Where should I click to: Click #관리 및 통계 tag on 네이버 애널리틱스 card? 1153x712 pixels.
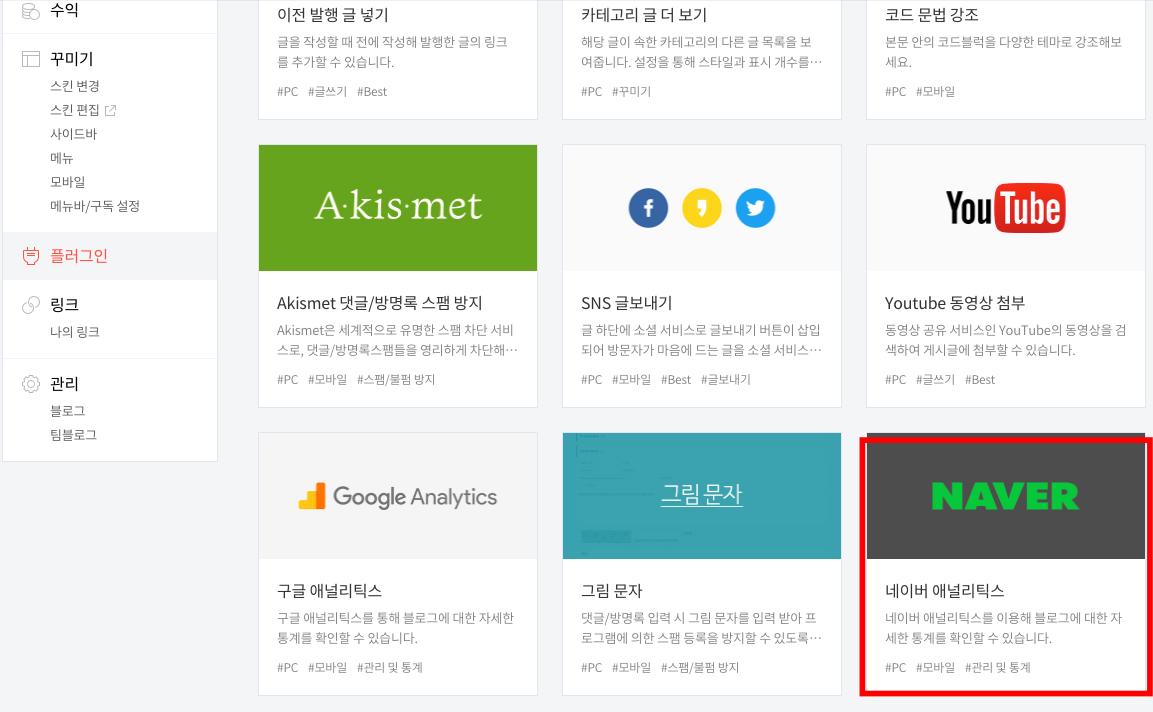click(x=998, y=668)
